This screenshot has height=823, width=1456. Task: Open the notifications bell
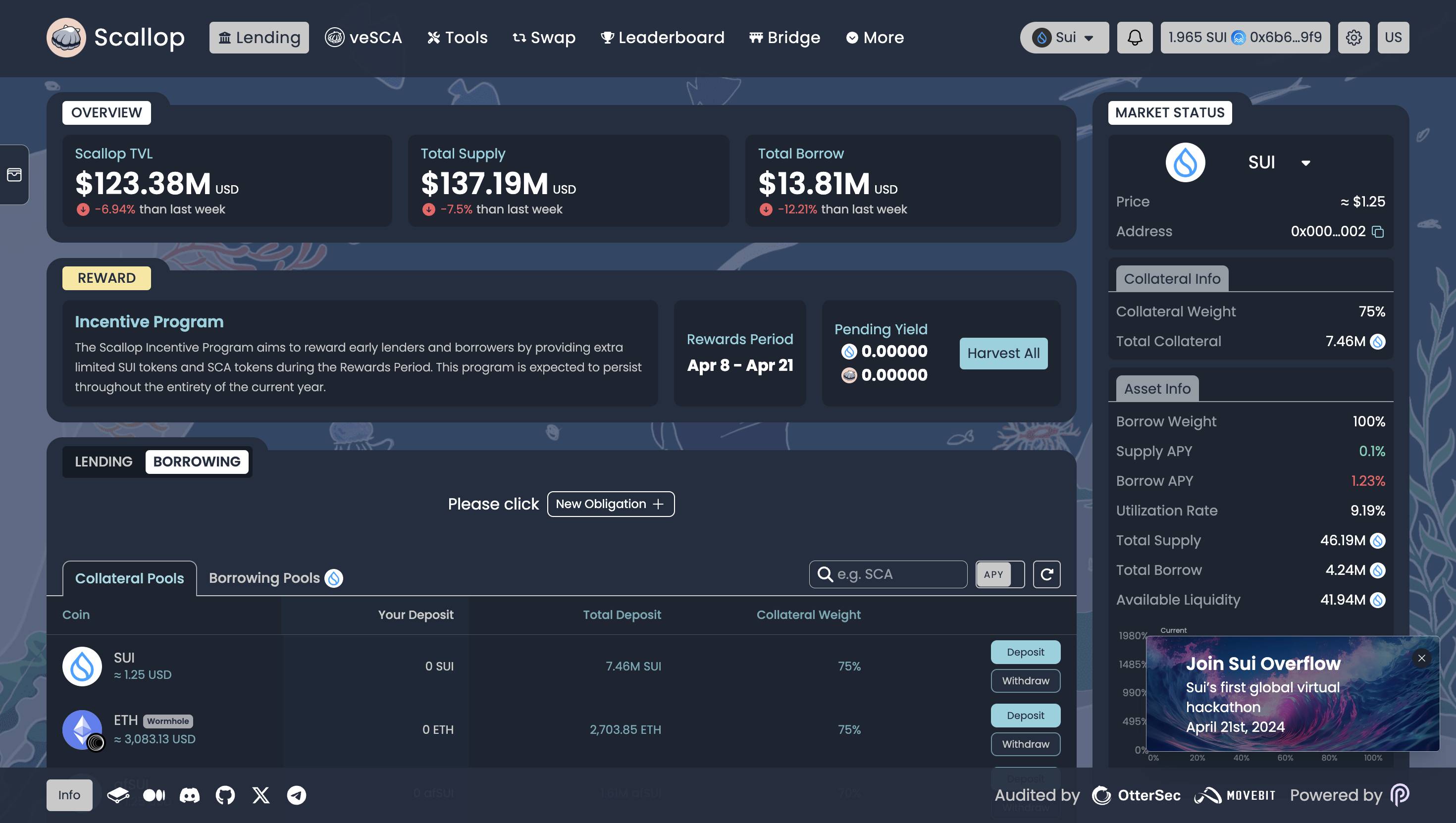pyautogui.click(x=1135, y=37)
